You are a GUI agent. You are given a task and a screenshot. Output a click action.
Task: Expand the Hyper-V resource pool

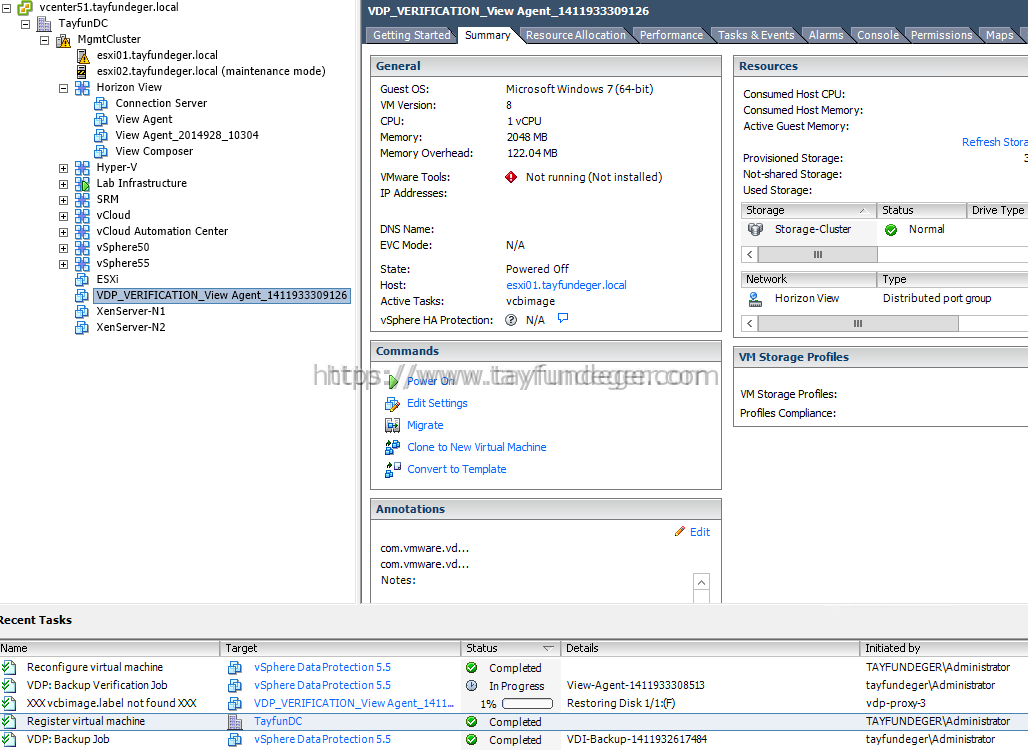(x=64, y=168)
